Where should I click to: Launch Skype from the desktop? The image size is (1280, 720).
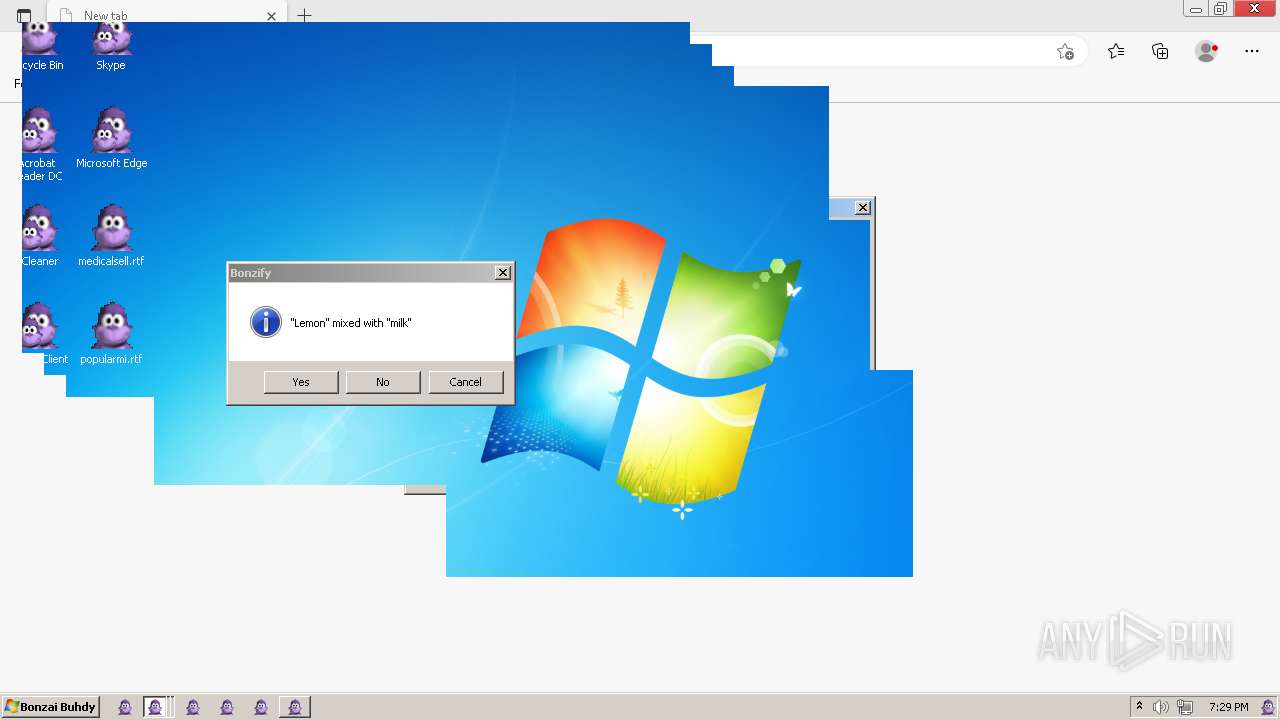111,47
